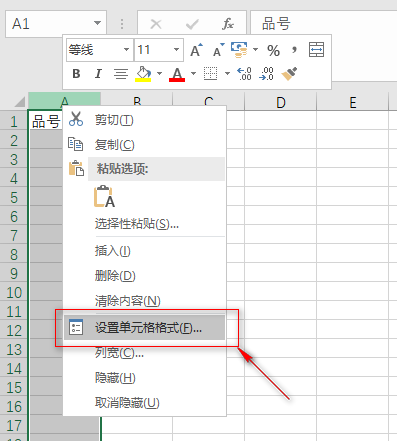Toggle Italic formatting
The width and height of the screenshot is (397, 441).
98,74
